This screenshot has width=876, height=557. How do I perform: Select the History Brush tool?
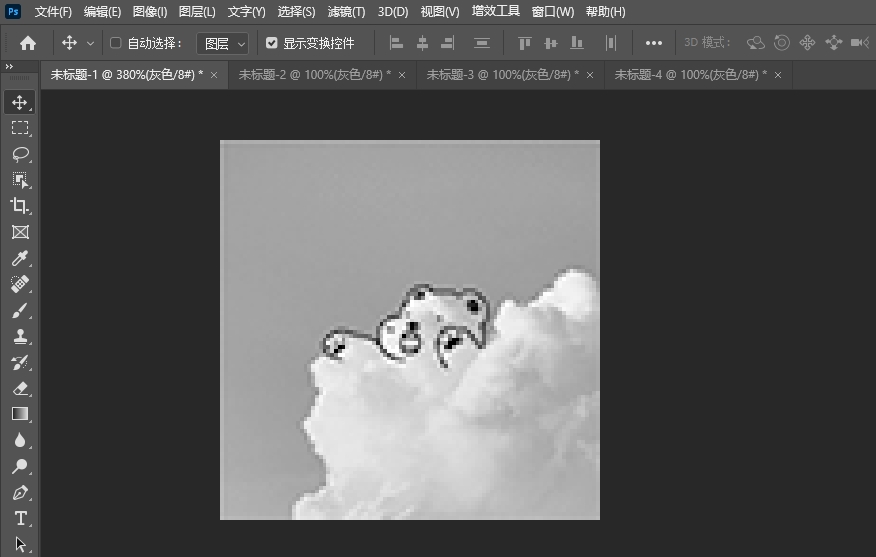[20, 362]
